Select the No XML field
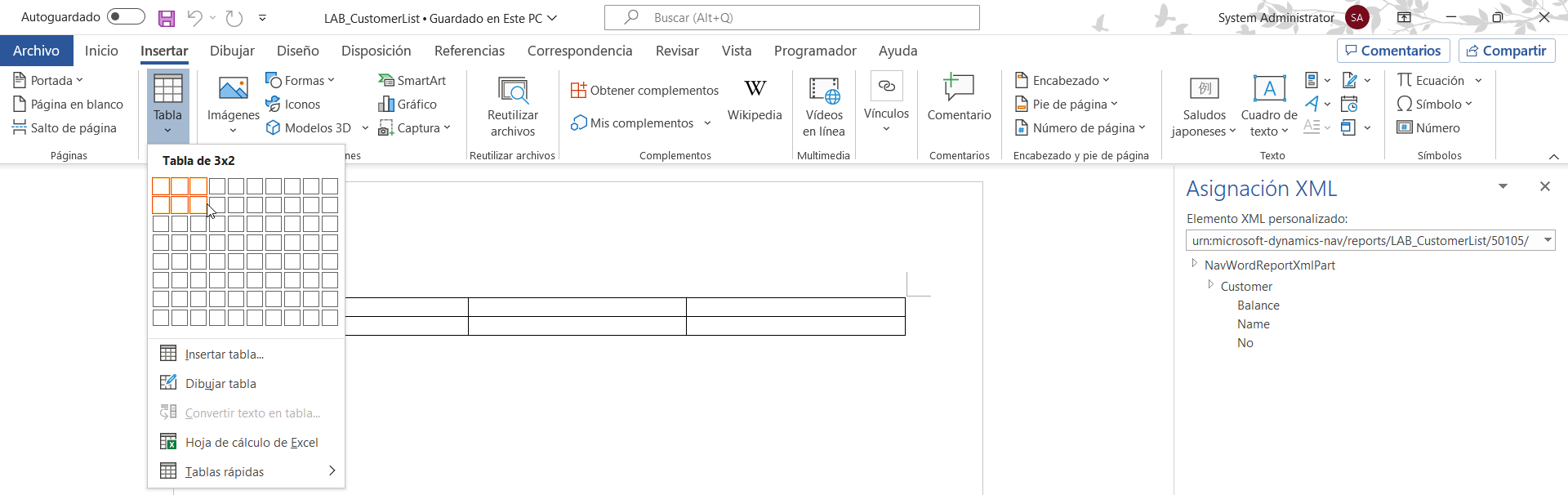Image resolution: width=1568 pixels, height=495 pixels. pyautogui.click(x=1245, y=342)
